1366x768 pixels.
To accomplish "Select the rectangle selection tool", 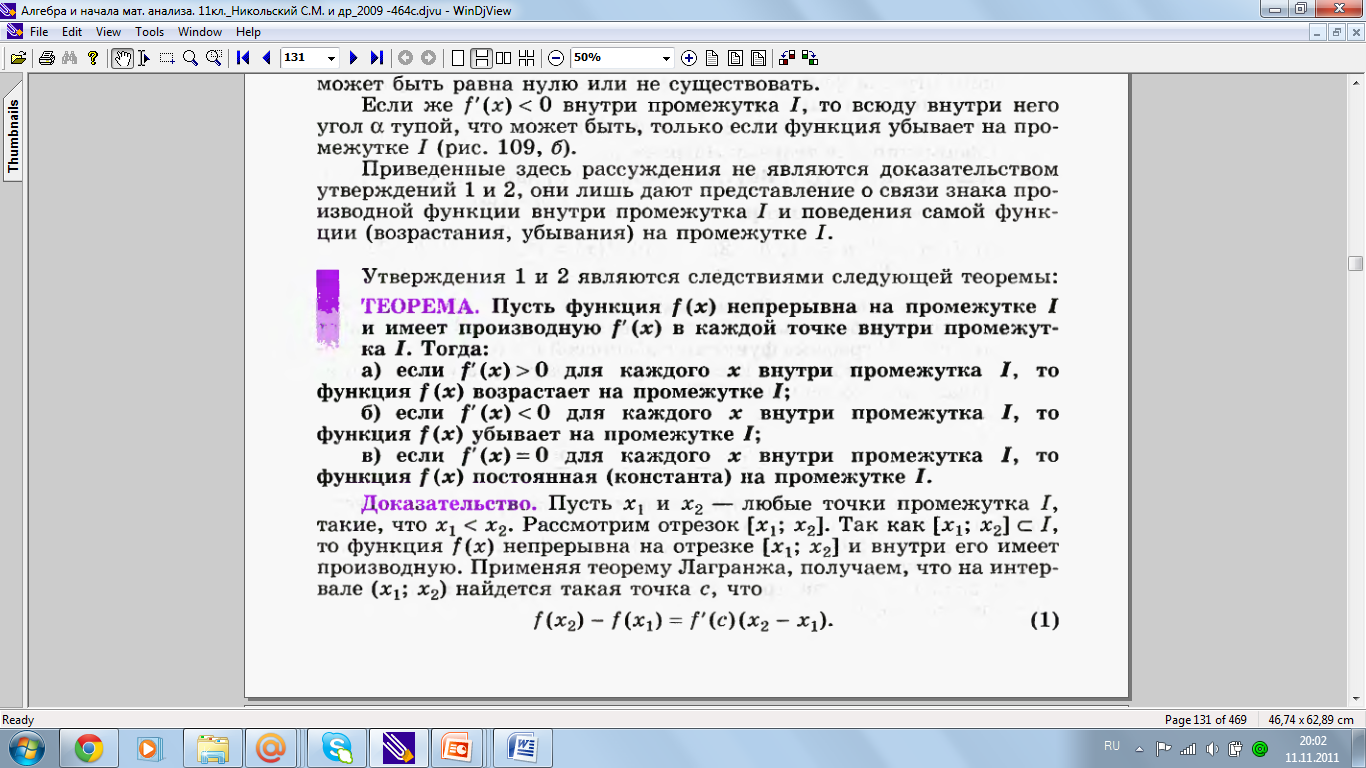I will pyautogui.click(x=167, y=58).
